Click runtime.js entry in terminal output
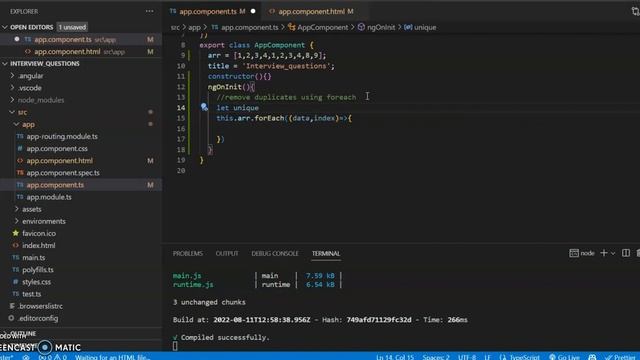The image size is (640, 360). pos(193,284)
